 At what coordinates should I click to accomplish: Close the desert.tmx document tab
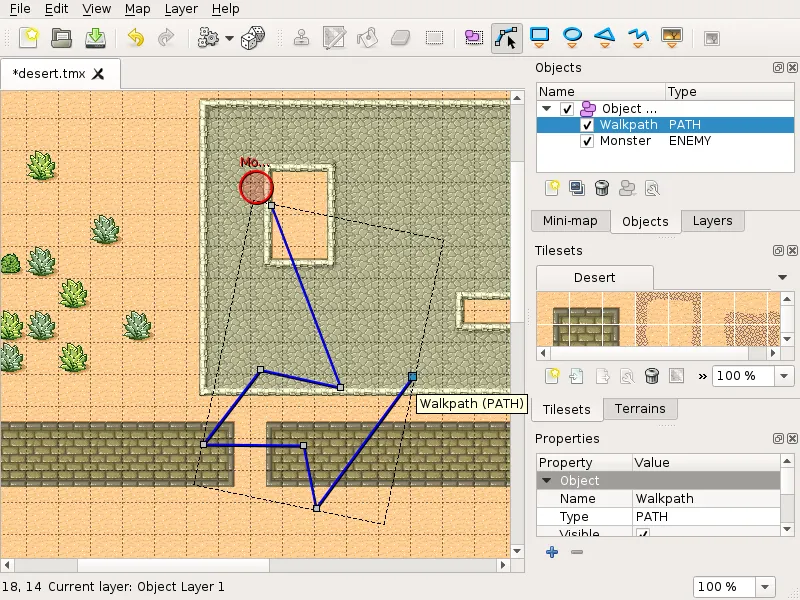coord(98,74)
